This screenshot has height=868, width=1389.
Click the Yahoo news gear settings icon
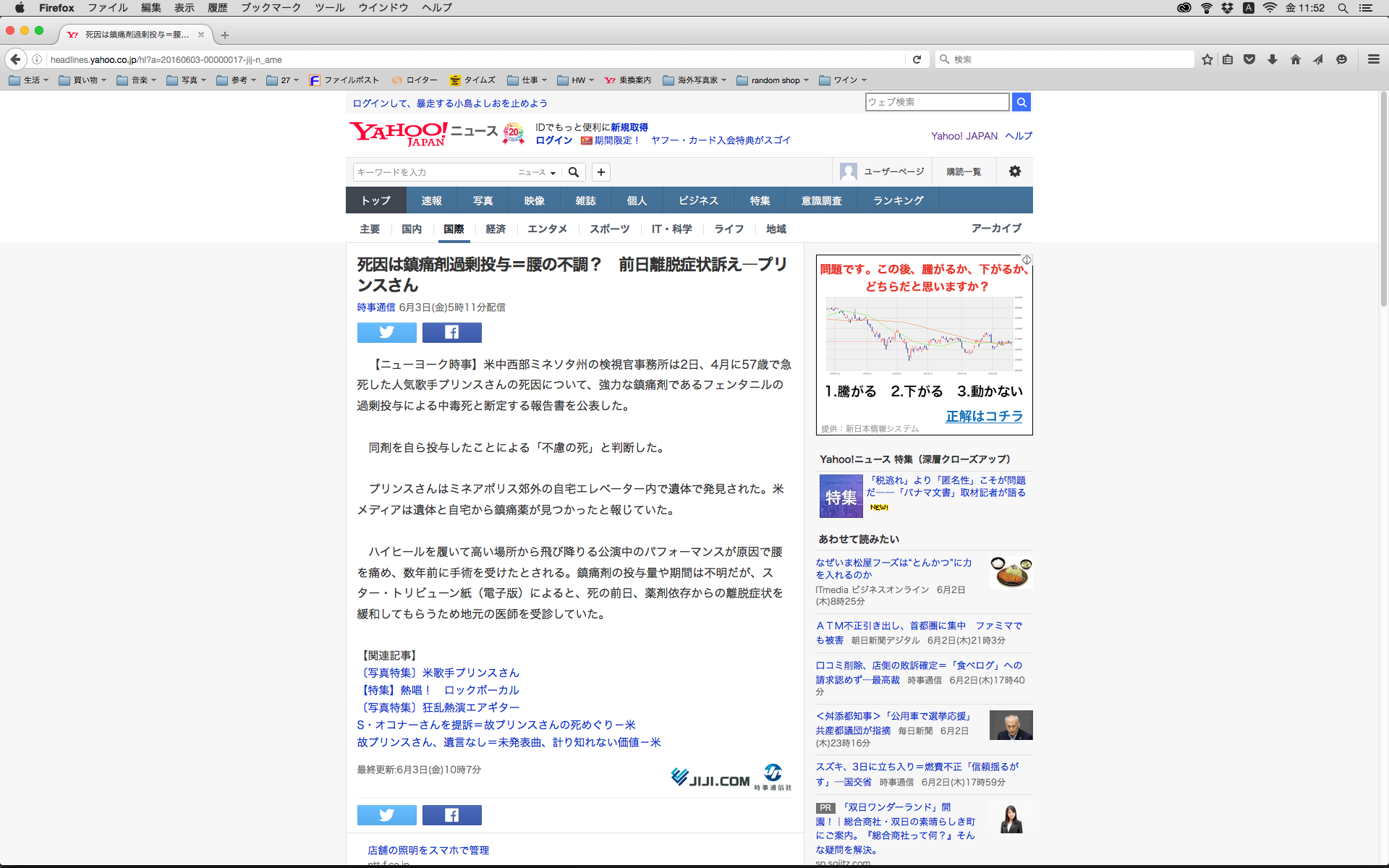pos(1014,171)
